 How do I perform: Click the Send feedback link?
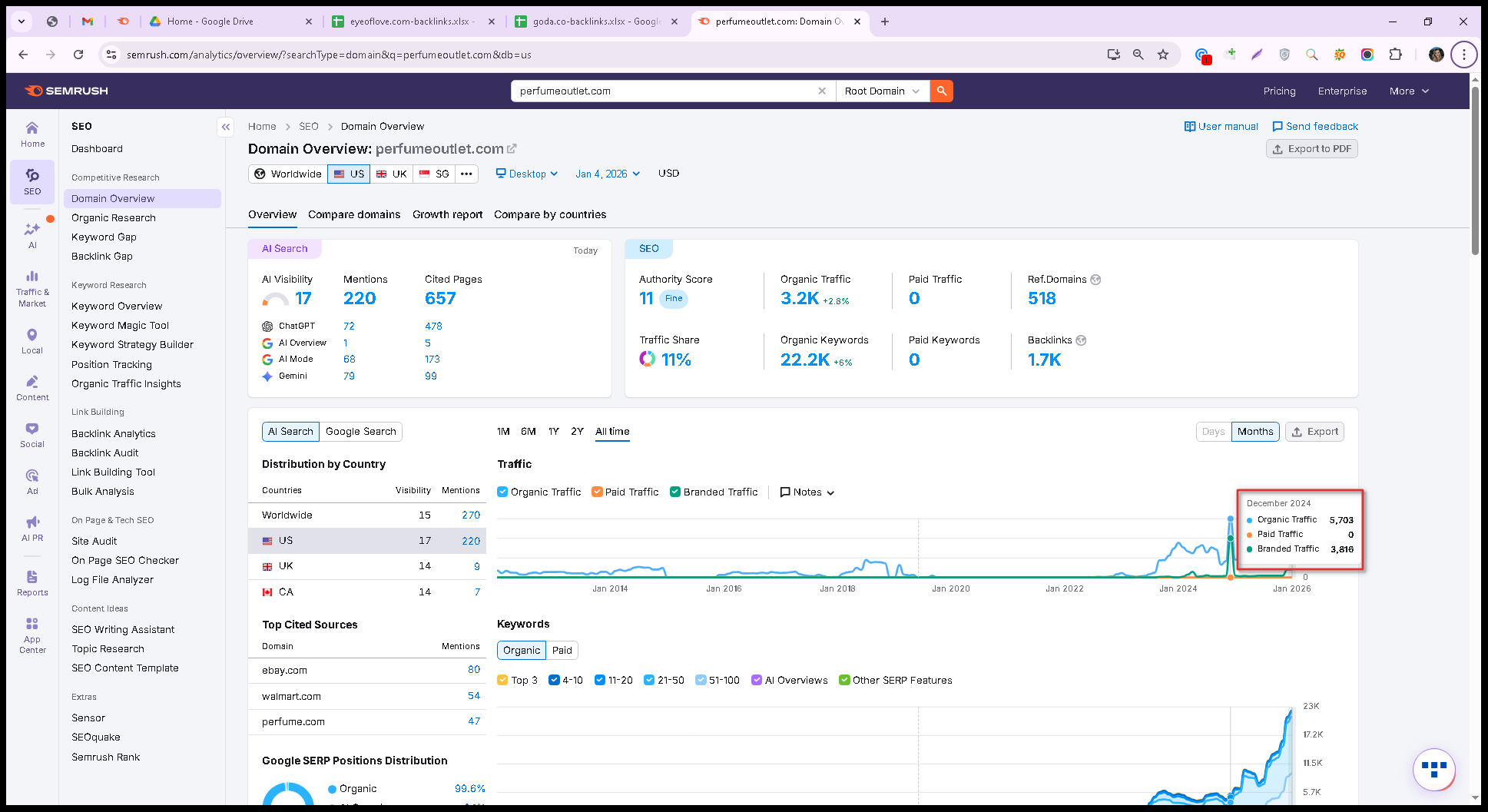(1315, 127)
